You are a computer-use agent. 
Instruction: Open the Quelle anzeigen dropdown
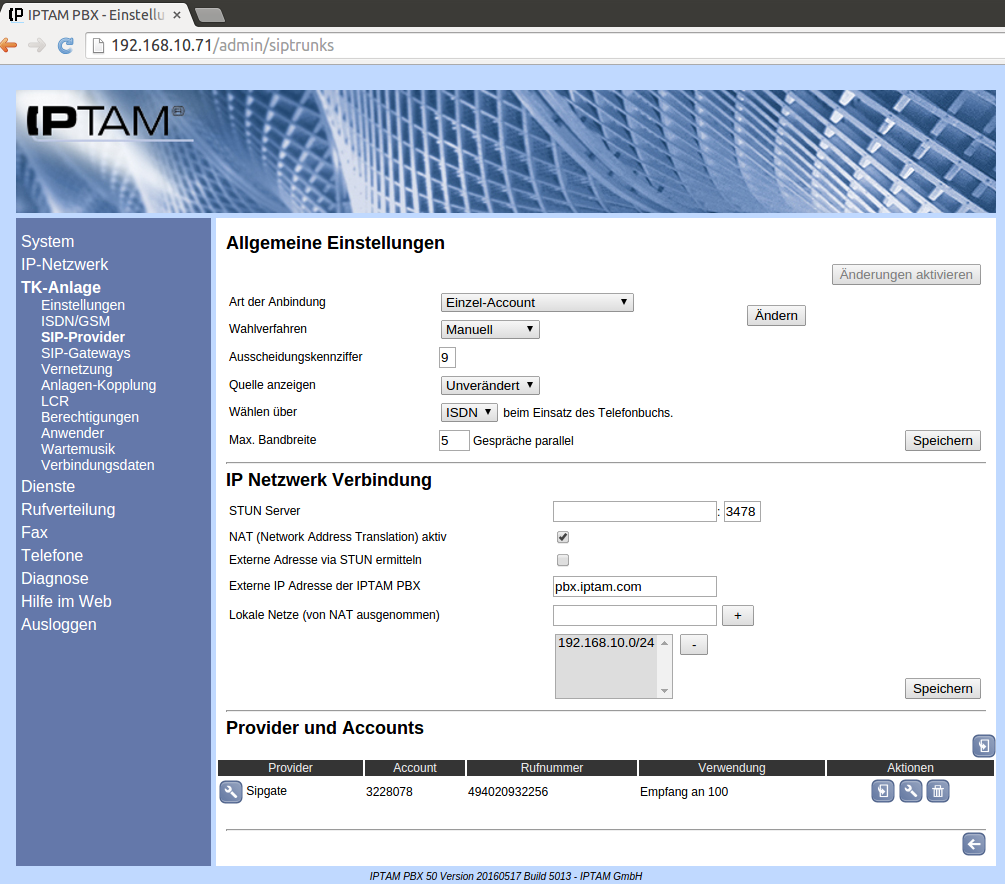(x=490, y=386)
